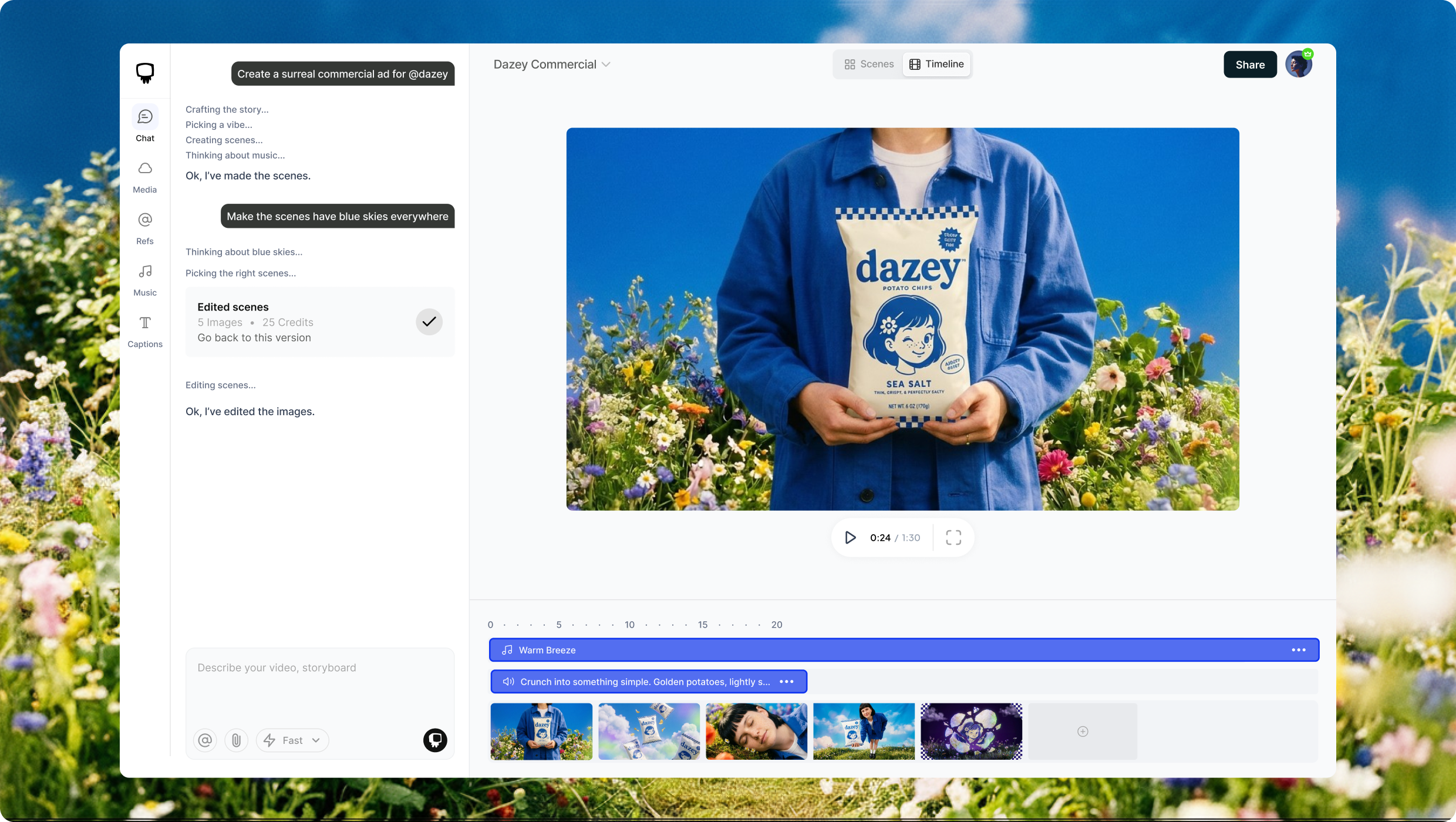This screenshot has height=822, width=1456.
Task: Click the 'Create a surreal commercial ad' message
Action: 343,74
